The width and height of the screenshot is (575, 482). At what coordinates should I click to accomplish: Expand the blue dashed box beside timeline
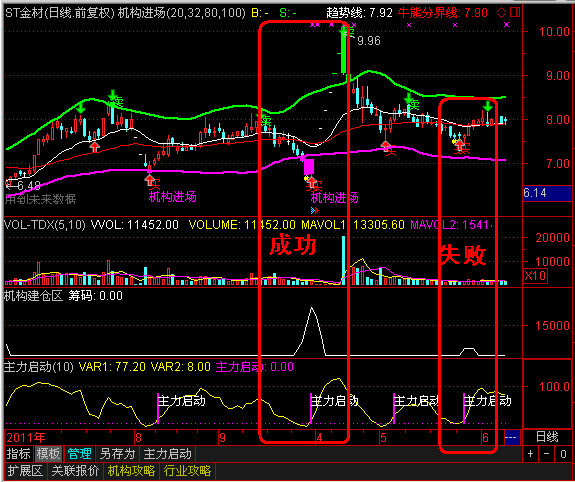[x=512, y=438]
